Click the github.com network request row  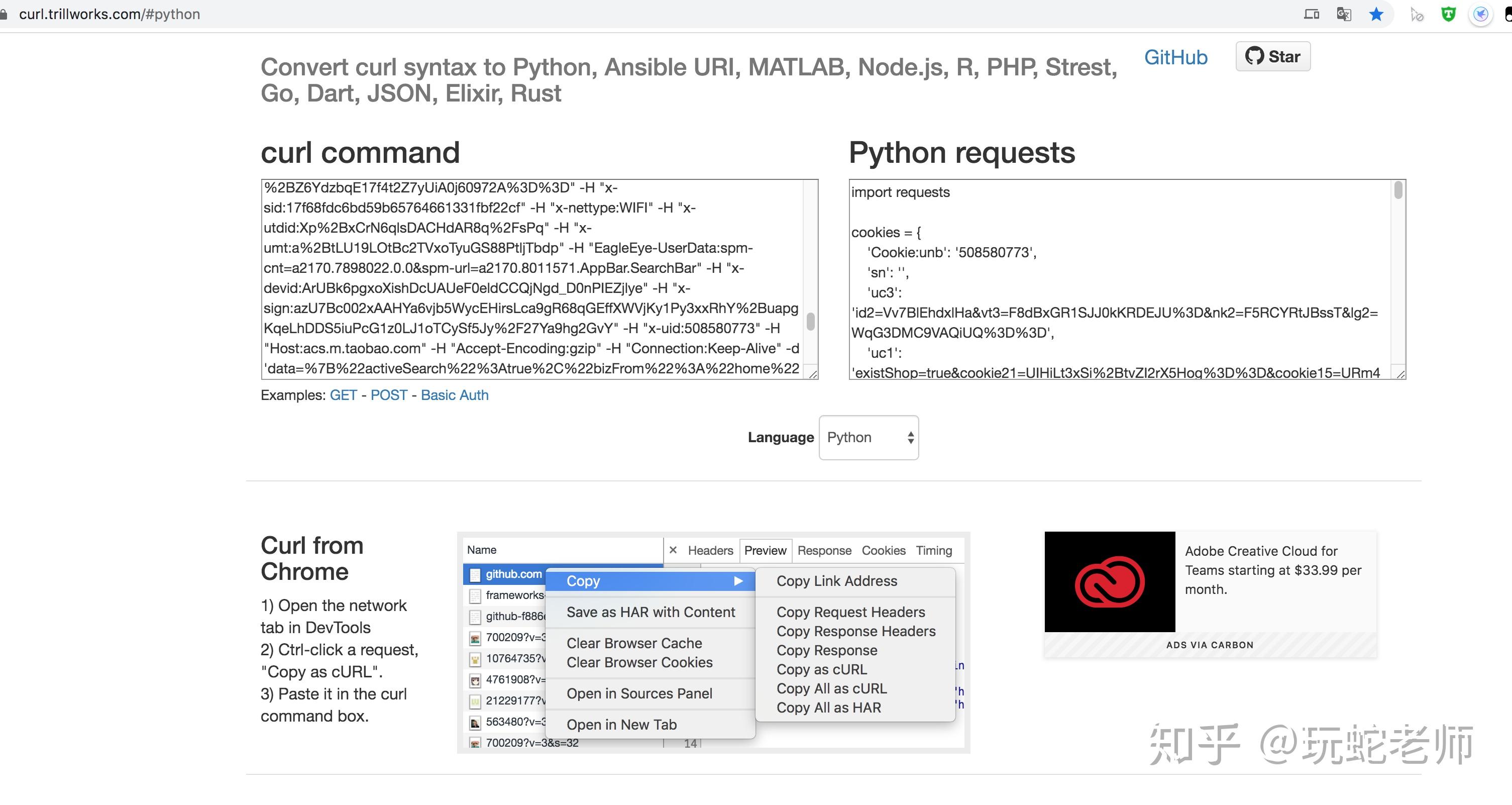(x=511, y=572)
